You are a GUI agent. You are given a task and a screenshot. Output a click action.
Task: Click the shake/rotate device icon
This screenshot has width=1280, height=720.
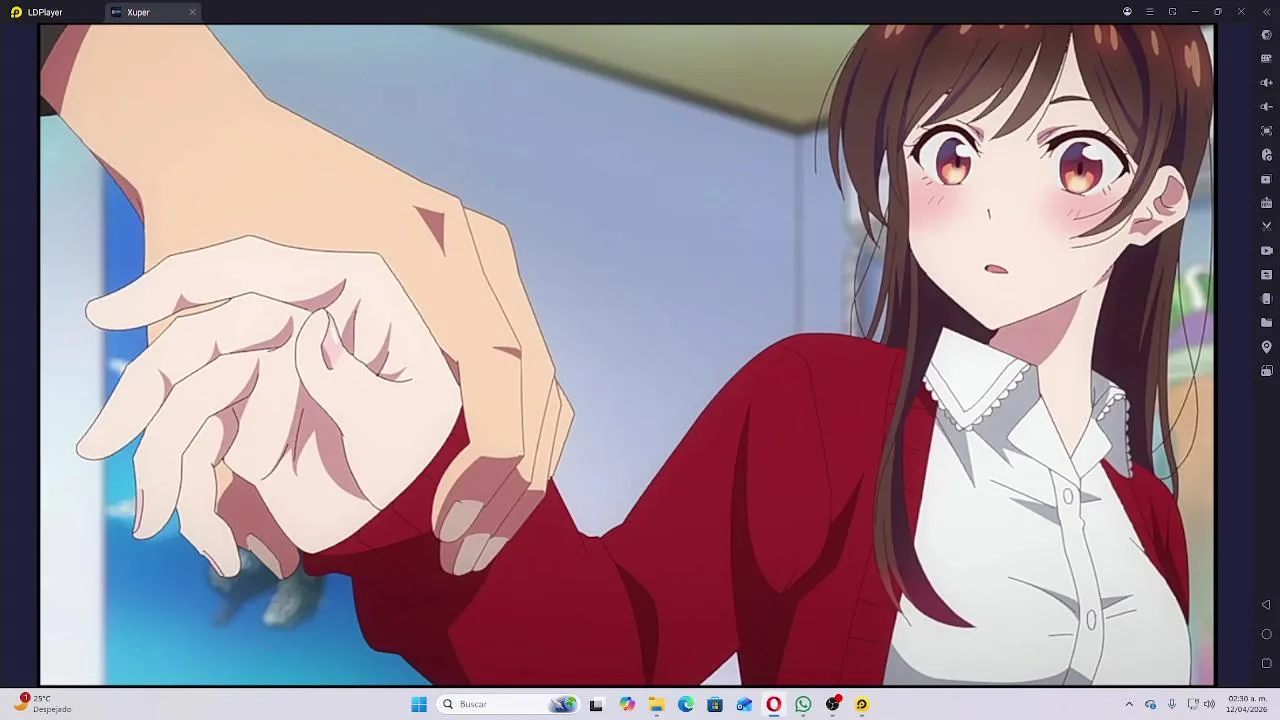[x=1267, y=299]
